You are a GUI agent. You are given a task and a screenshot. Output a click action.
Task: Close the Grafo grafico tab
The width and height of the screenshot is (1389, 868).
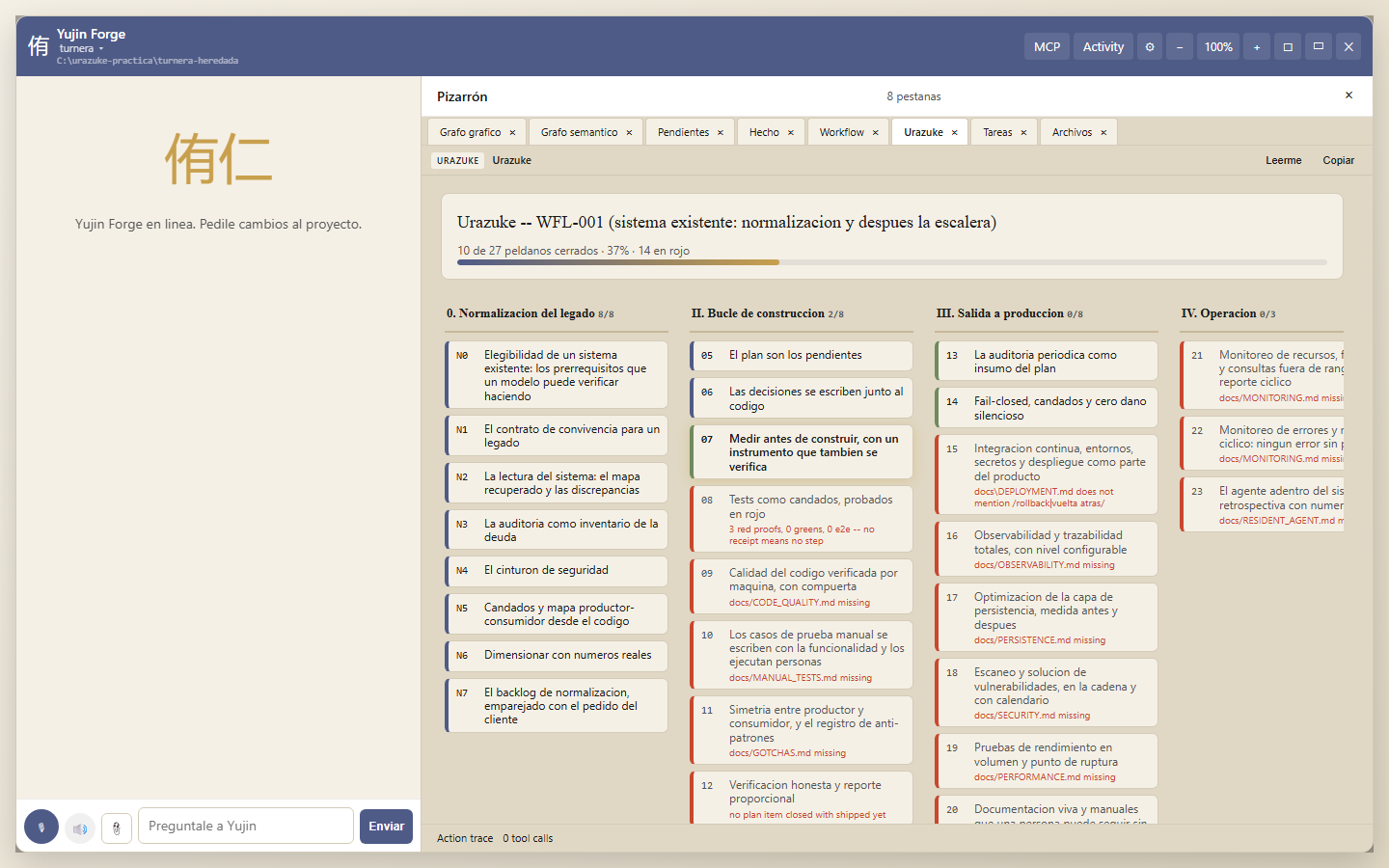pos(512,133)
